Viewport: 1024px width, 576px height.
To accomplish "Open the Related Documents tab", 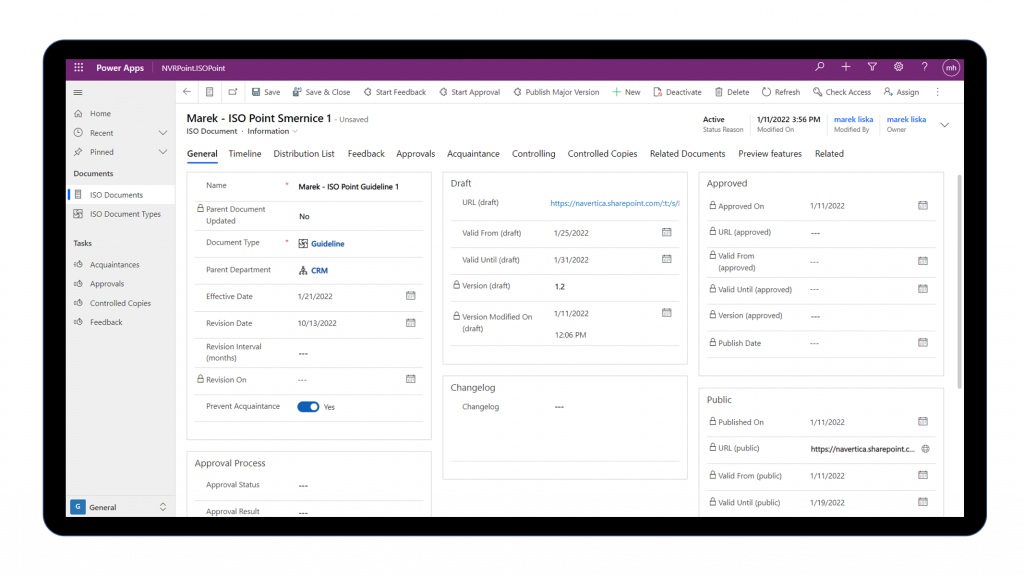I will click(x=687, y=153).
